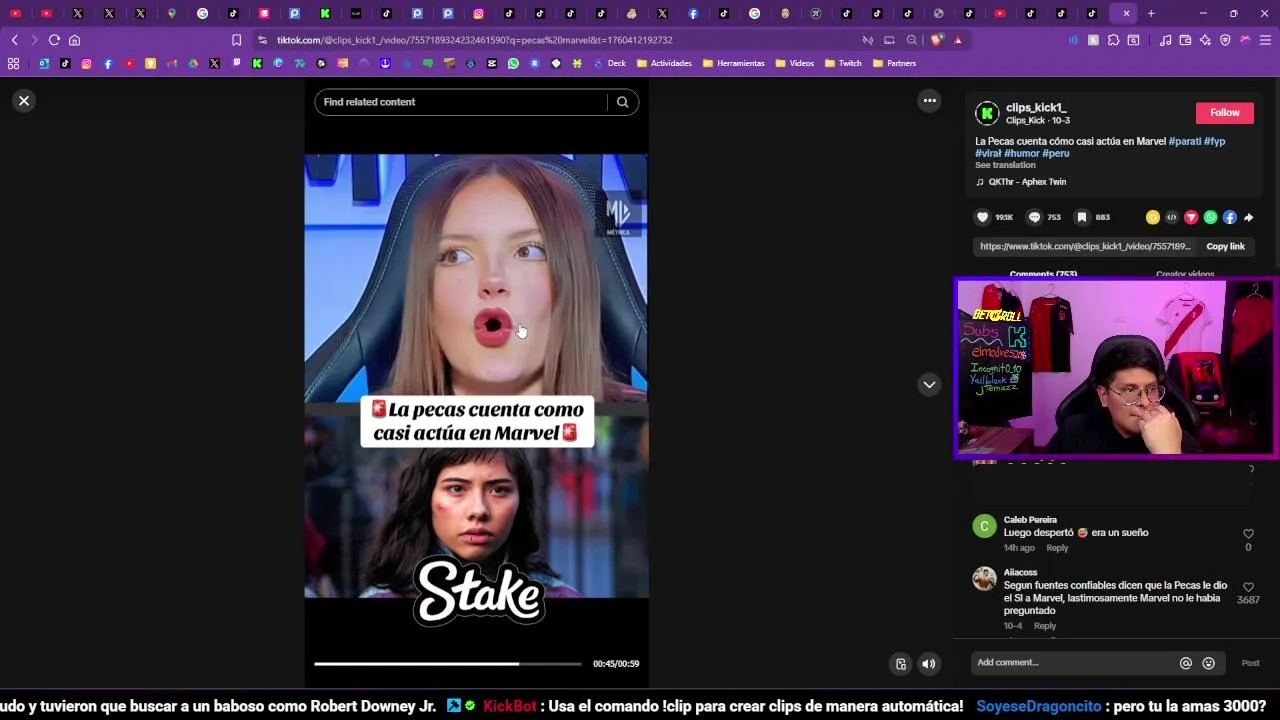Expand more share options arrow
Screen dimensions: 1280x720
pos(1248,217)
